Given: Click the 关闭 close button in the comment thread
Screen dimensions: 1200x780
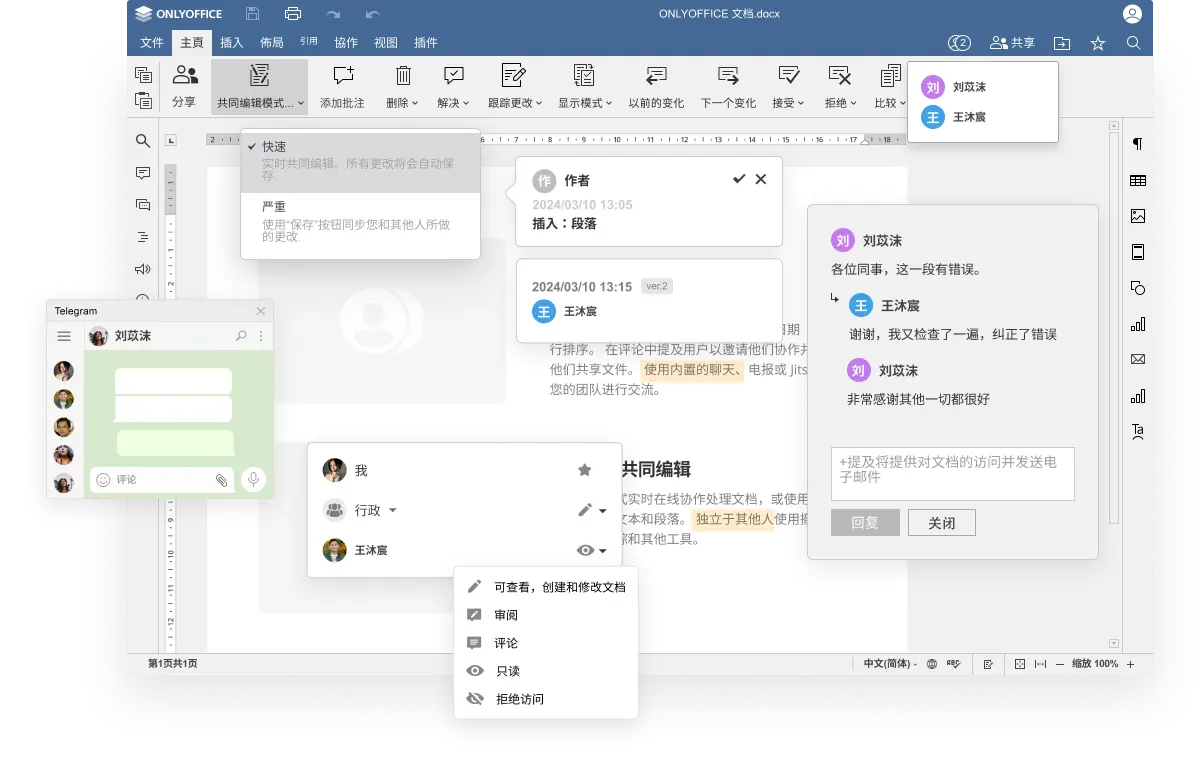Looking at the screenshot, I should [x=940, y=522].
